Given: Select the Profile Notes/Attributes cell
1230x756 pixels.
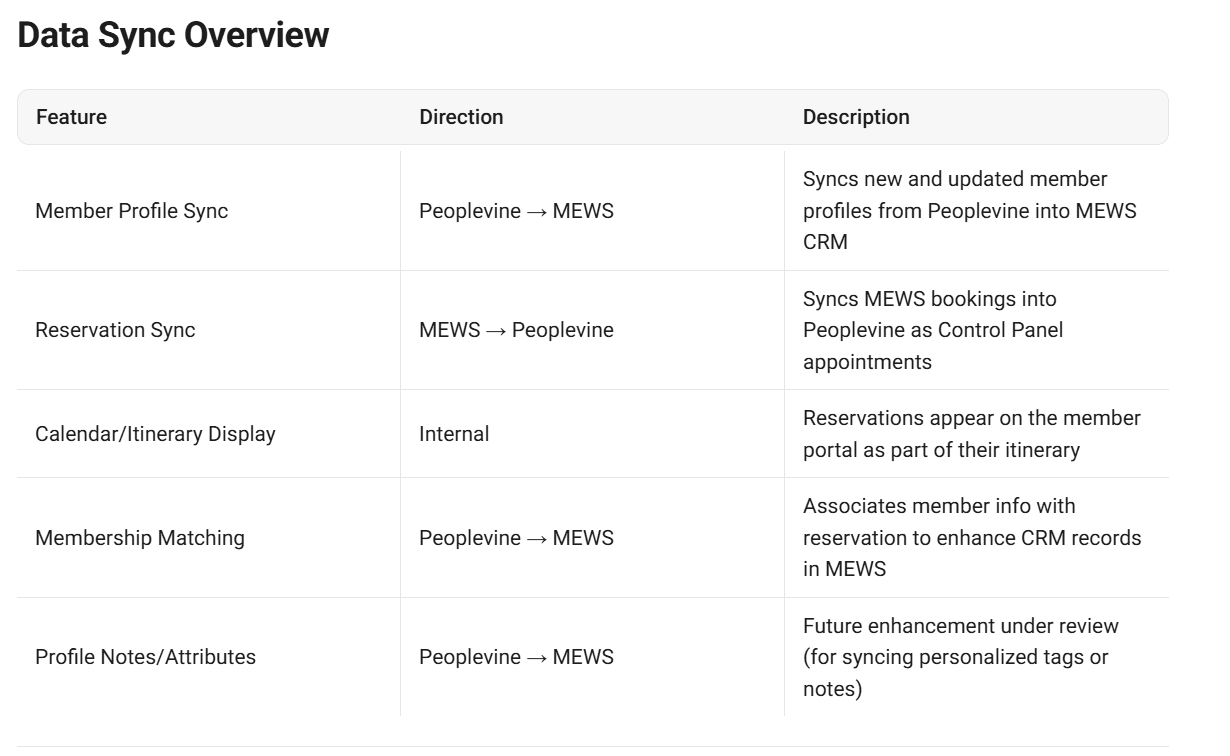Looking at the screenshot, I should tap(145, 657).
